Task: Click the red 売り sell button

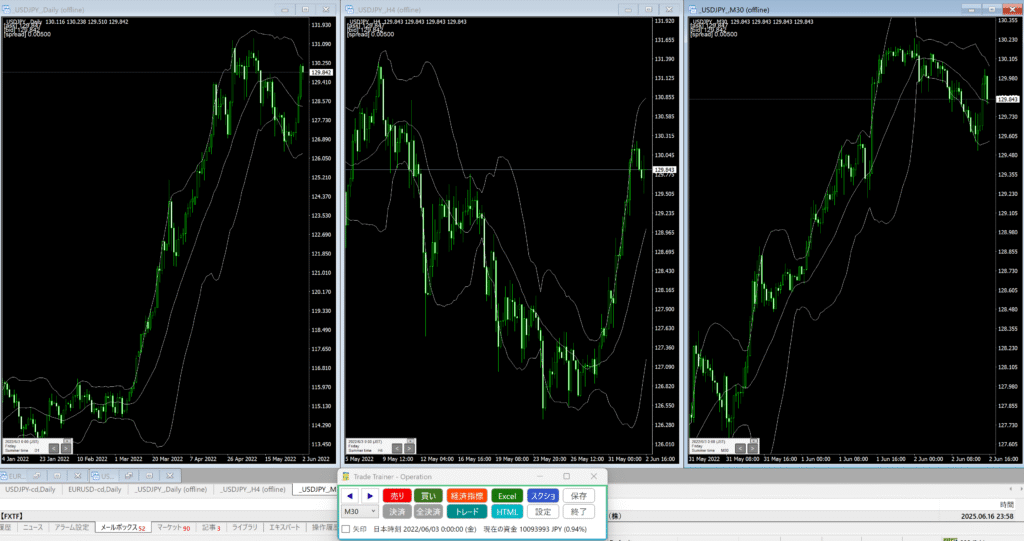Action: (x=397, y=496)
